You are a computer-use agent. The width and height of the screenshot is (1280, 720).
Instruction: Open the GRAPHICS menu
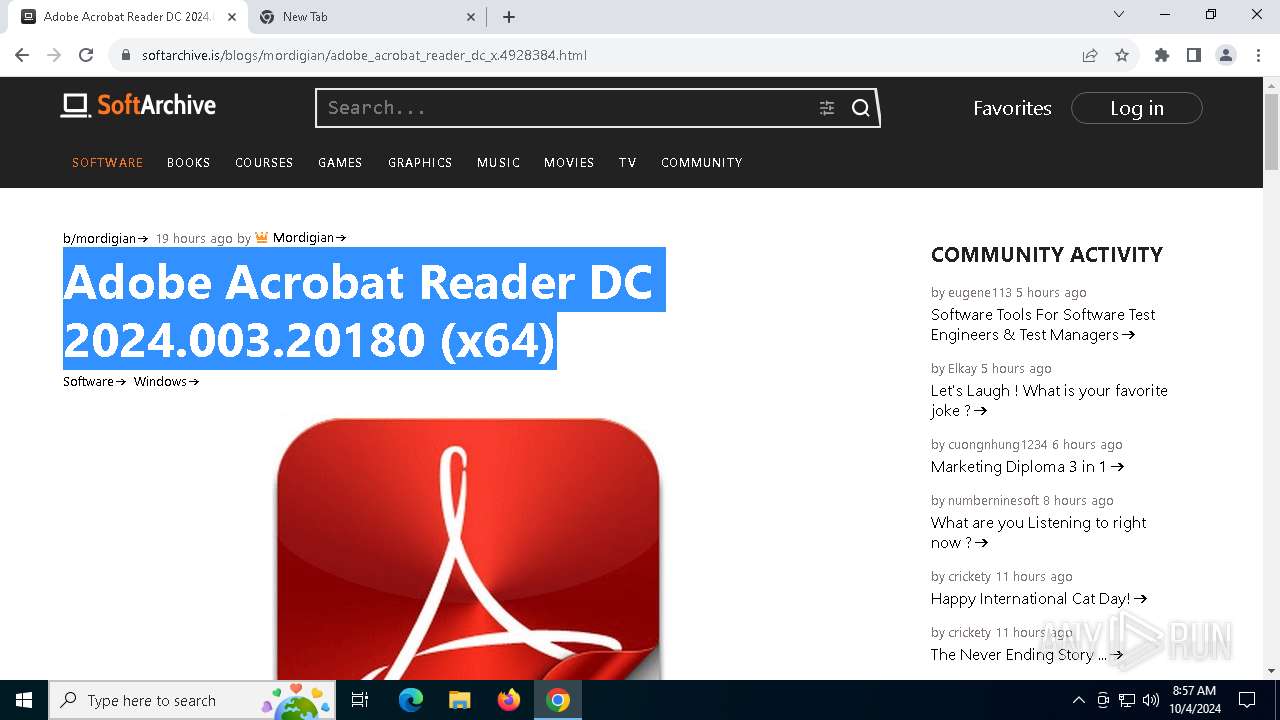(x=420, y=162)
